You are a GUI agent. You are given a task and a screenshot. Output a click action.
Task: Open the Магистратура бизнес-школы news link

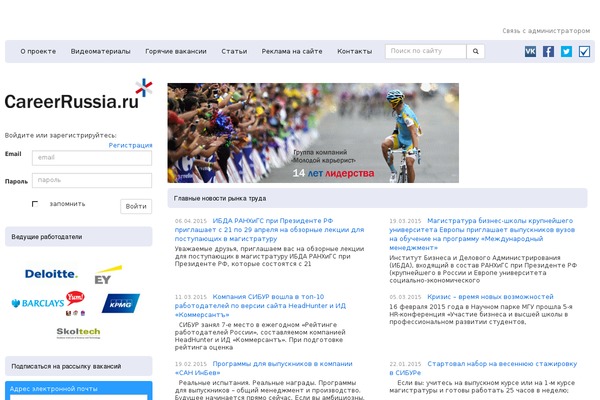(482, 234)
